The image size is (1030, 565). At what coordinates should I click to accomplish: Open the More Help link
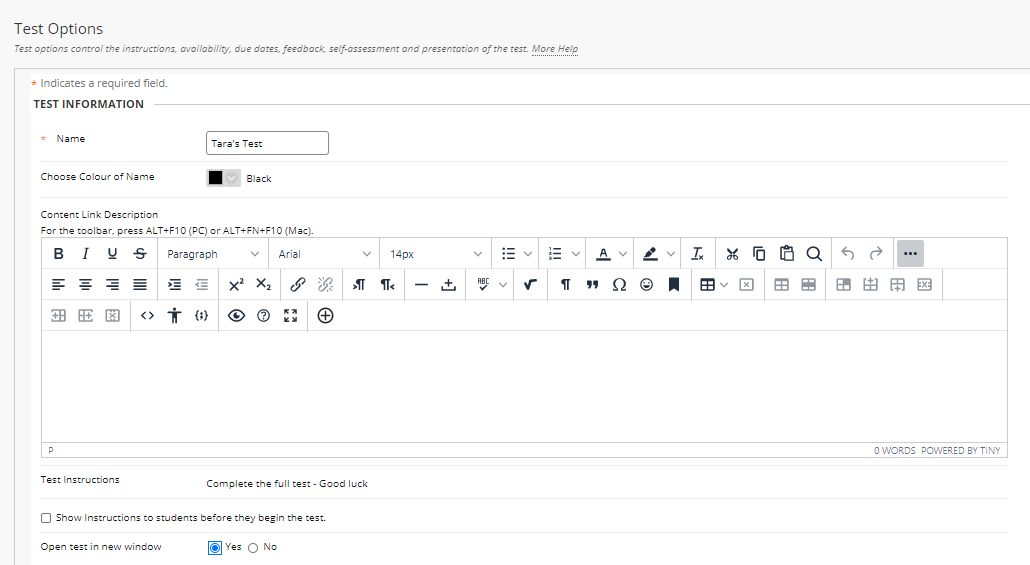554,49
